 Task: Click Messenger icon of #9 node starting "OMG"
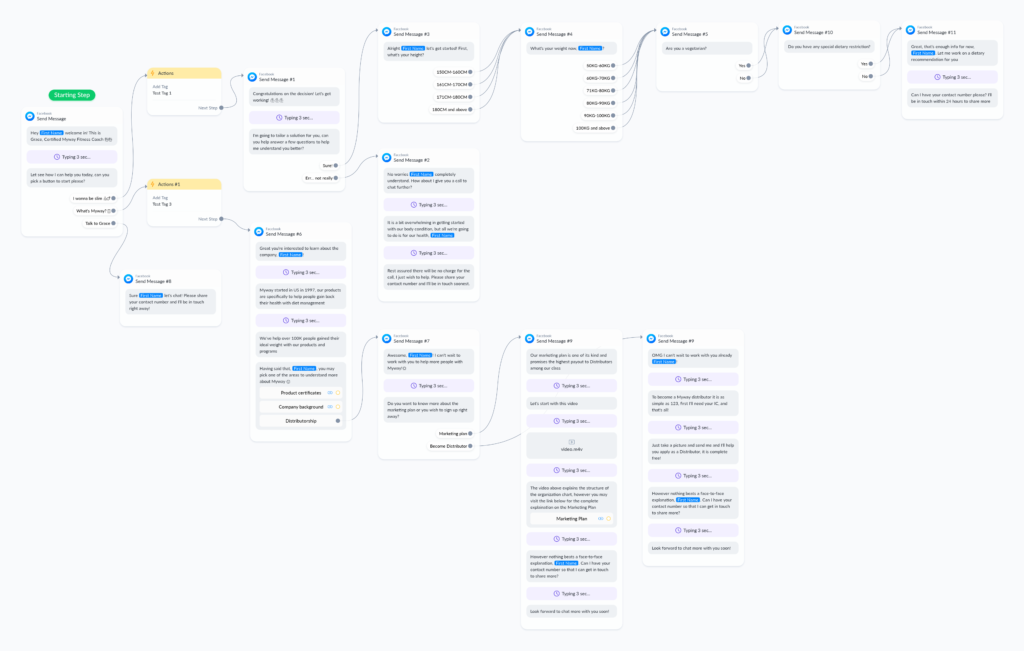point(651,338)
